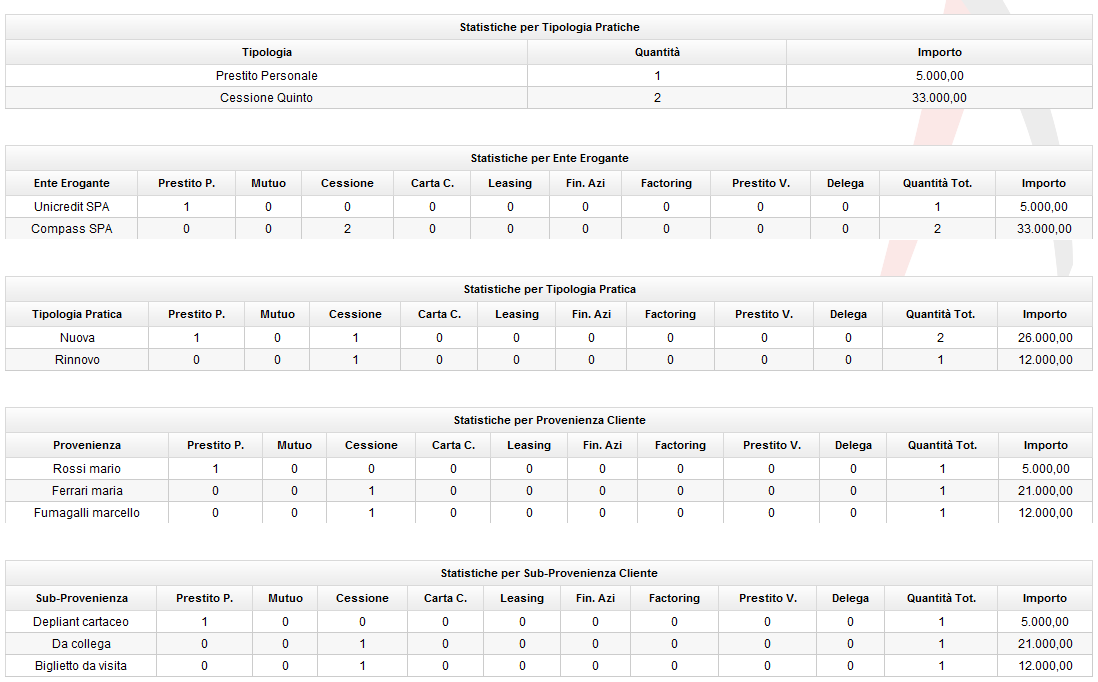This screenshot has height=682, width=1098.
Task: Select the Compass SPA row
Action: pos(549,228)
